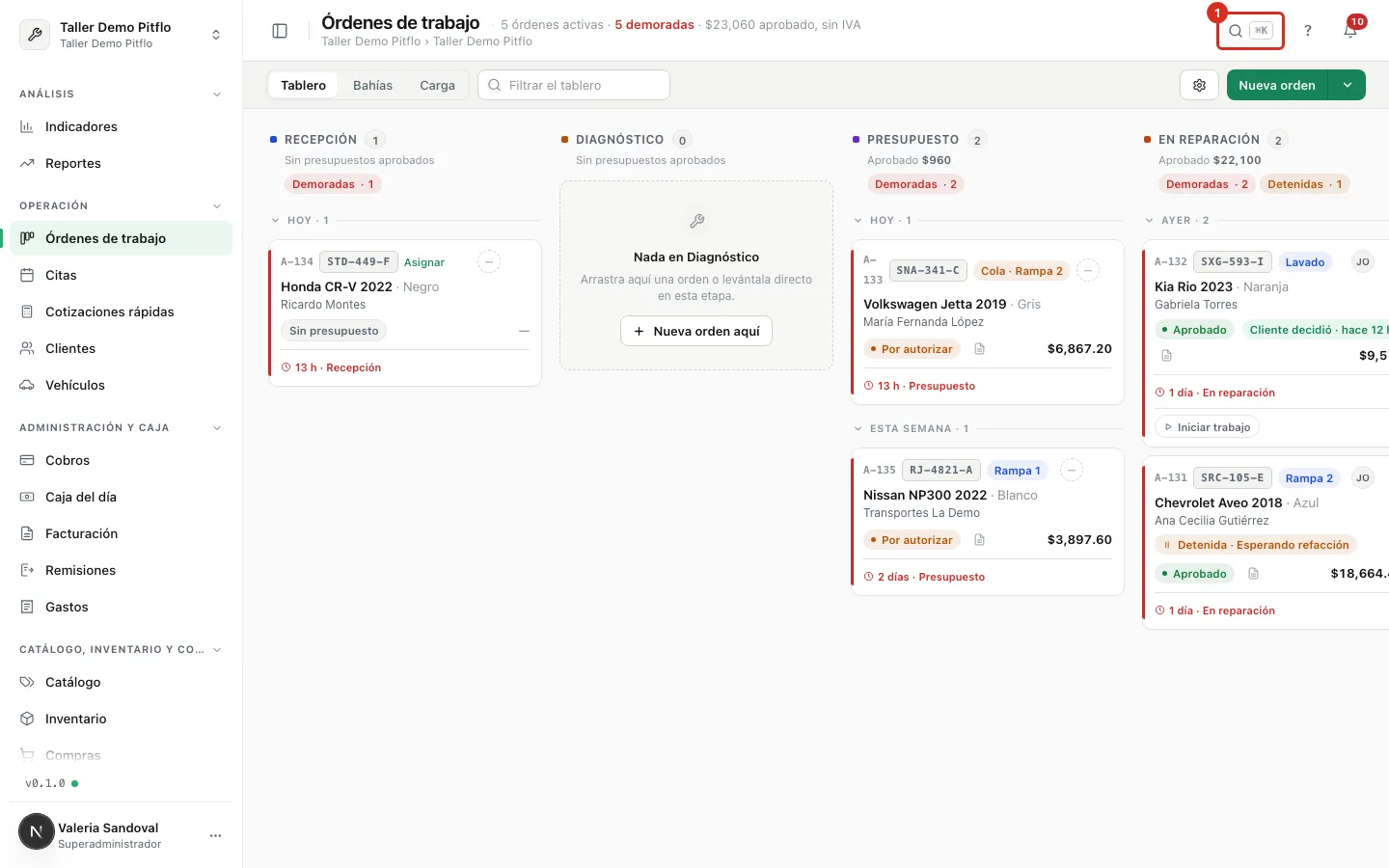Image resolution: width=1389 pixels, height=868 pixels.
Task: Click the Nueva orden button
Action: click(x=1277, y=85)
